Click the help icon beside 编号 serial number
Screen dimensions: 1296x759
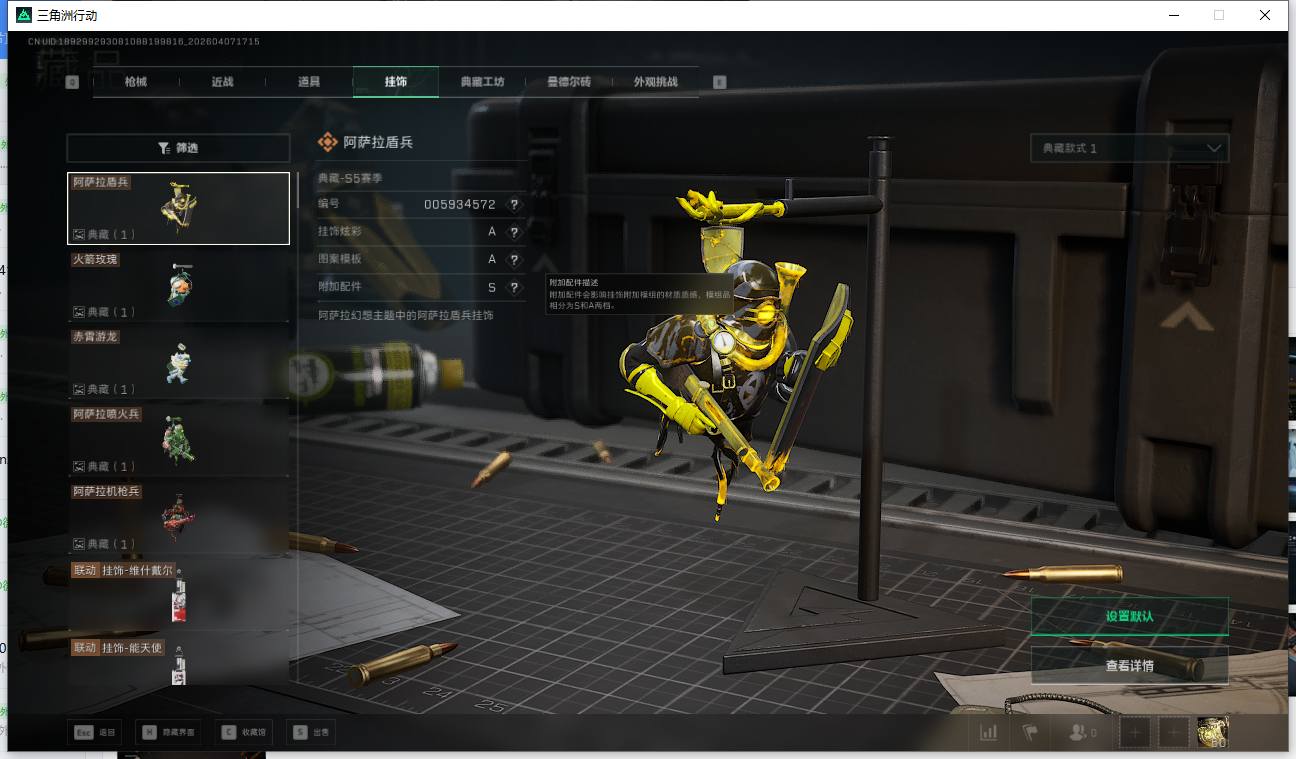(x=514, y=204)
